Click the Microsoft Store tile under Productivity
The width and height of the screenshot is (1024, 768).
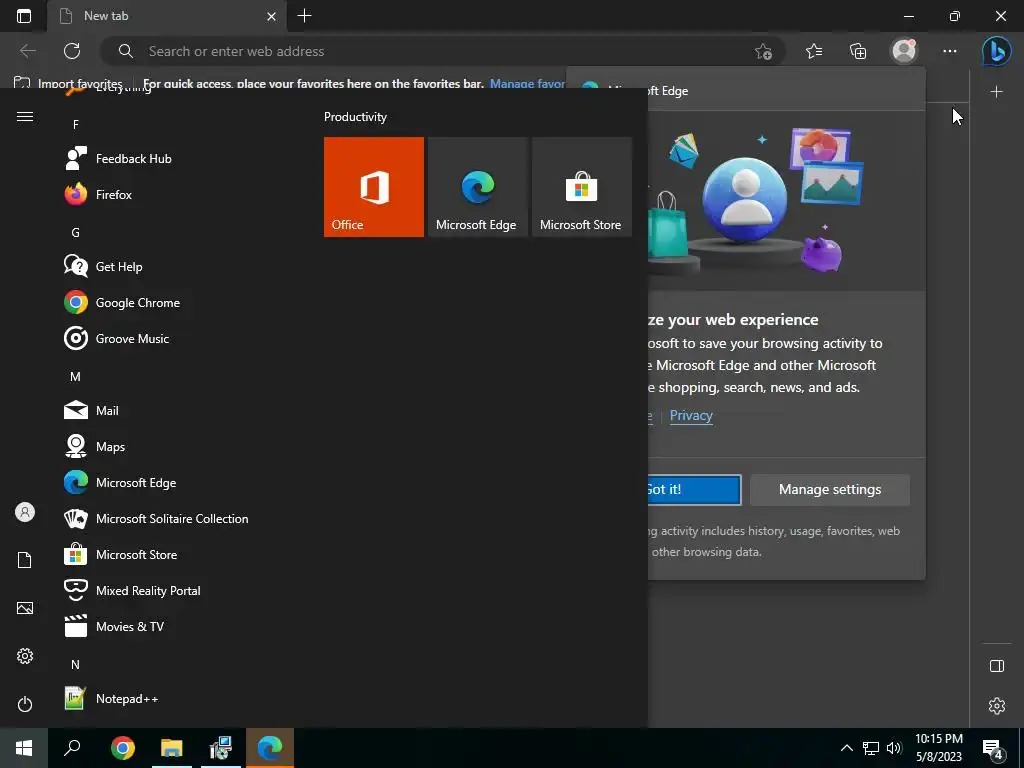[582, 187]
